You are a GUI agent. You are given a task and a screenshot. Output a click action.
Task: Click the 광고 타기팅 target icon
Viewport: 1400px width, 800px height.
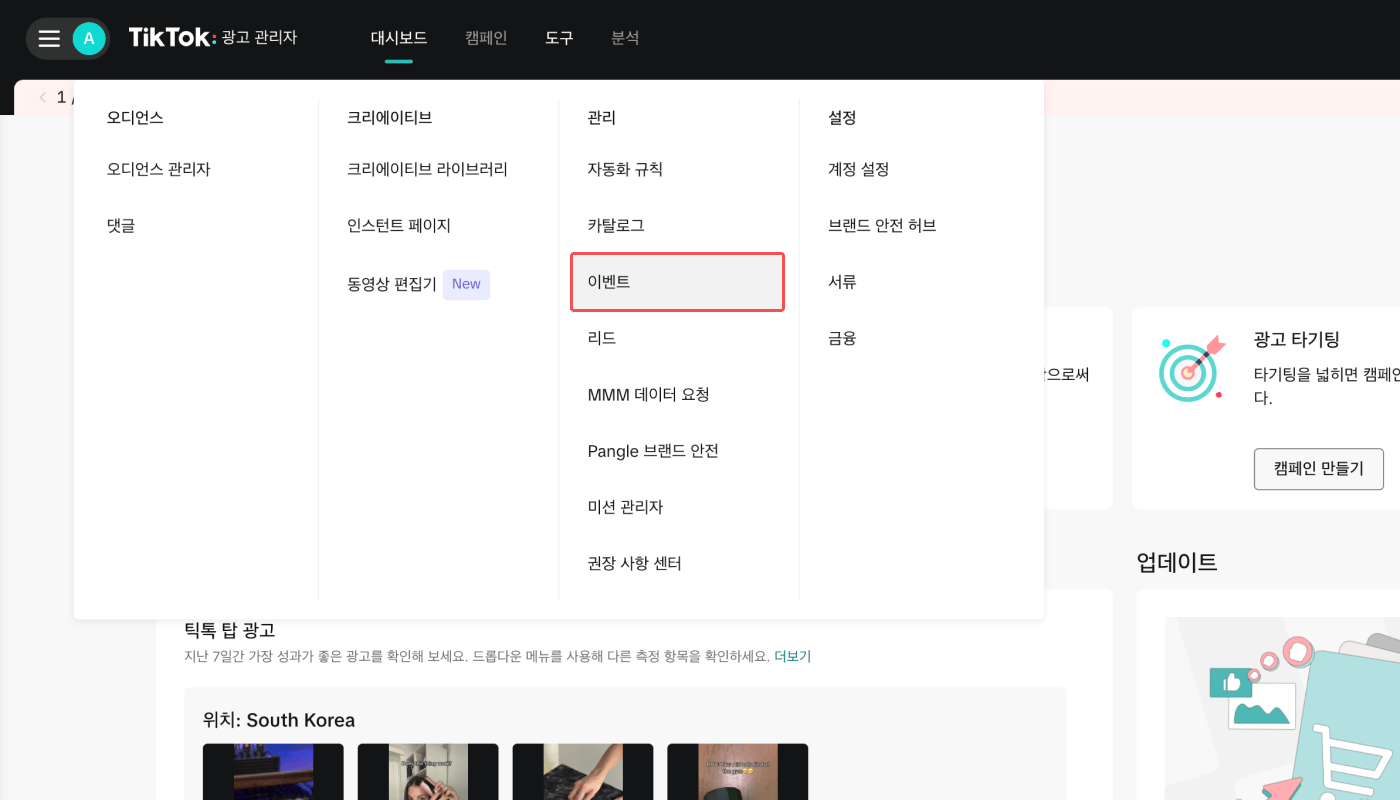[x=1191, y=369]
